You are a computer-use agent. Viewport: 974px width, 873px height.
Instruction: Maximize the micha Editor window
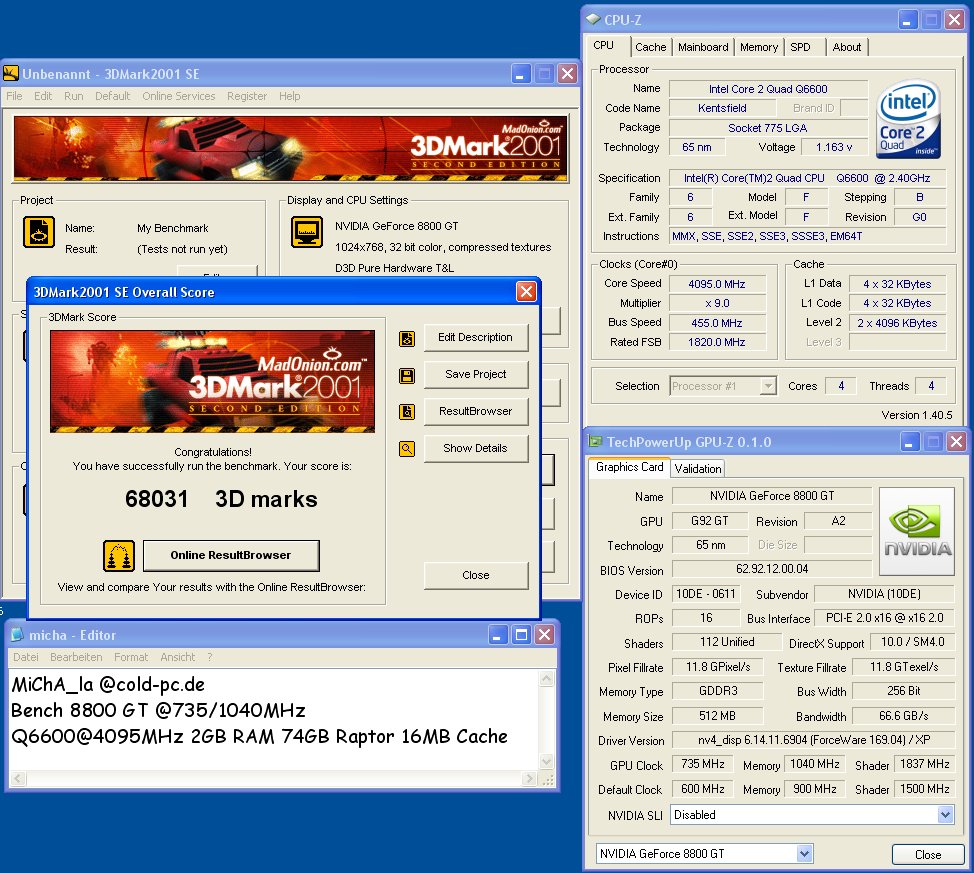(x=521, y=634)
